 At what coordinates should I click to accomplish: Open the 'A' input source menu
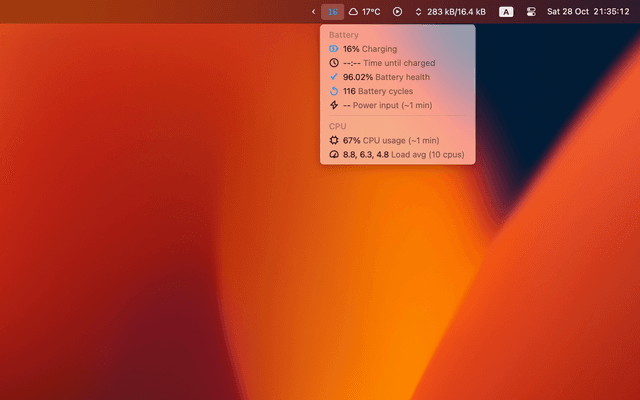(506, 12)
